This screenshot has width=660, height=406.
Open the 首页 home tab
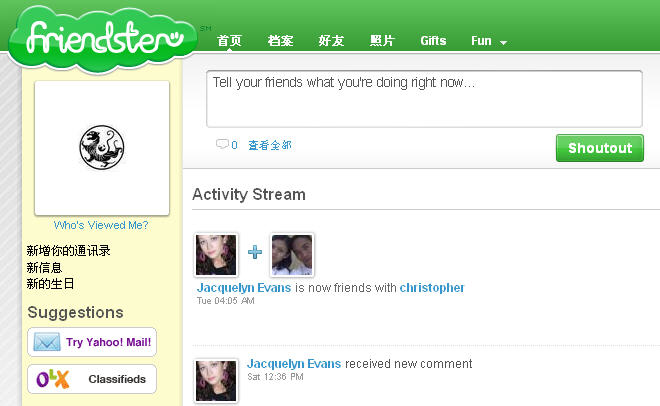[229, 41]
